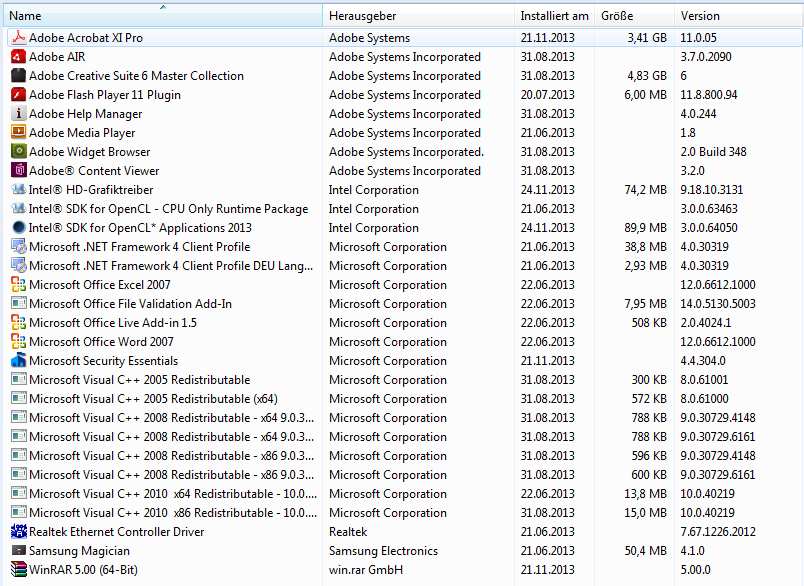Select the .NET Framework DEU Language icon
The image size is (804, 586).
pos(18,266)
